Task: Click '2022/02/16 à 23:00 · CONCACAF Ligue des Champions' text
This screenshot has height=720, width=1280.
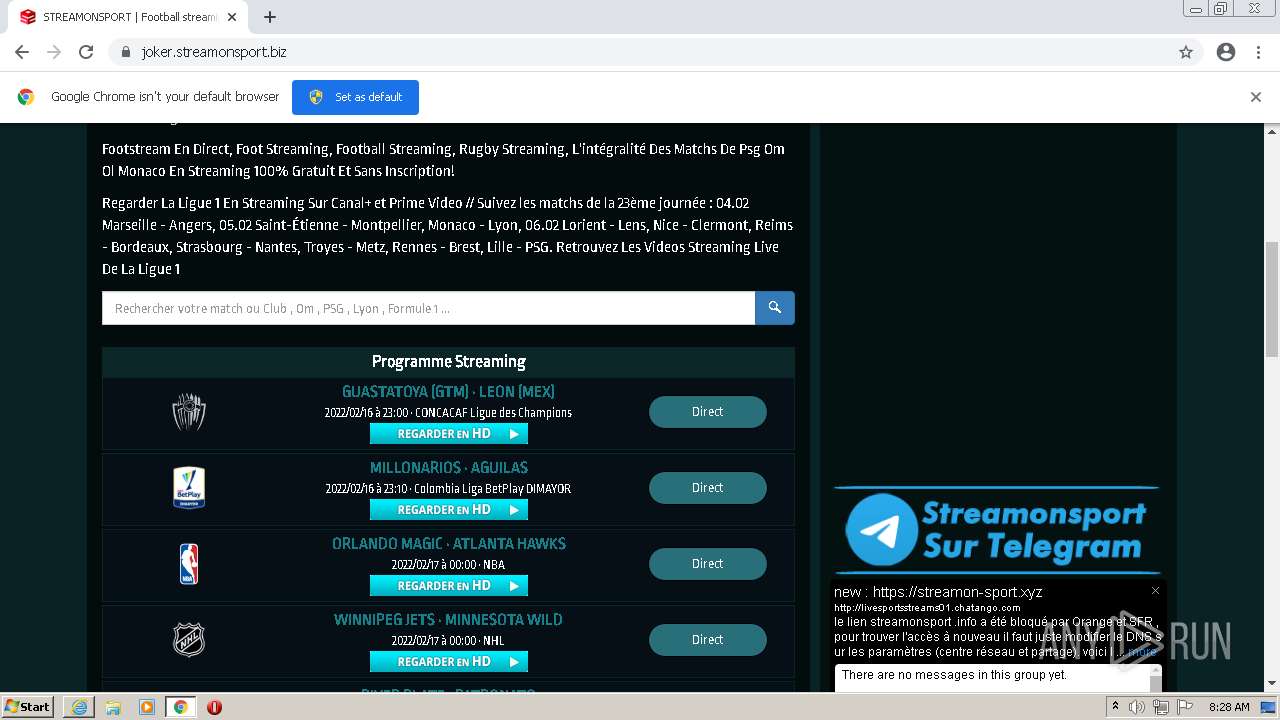Action: click(448, 413)
